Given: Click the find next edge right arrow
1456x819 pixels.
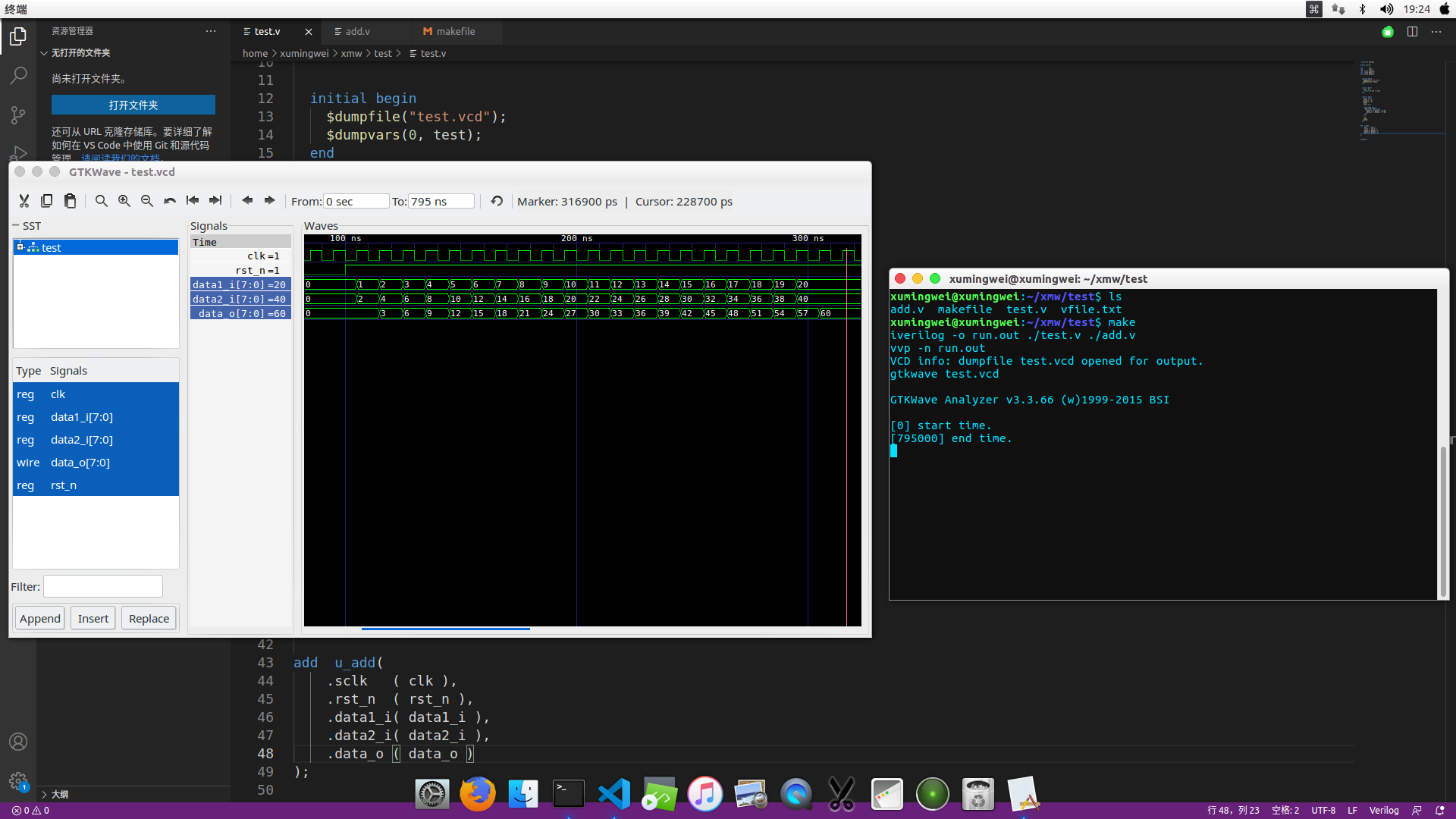Looking at the screenshot, I should (269, 201).
